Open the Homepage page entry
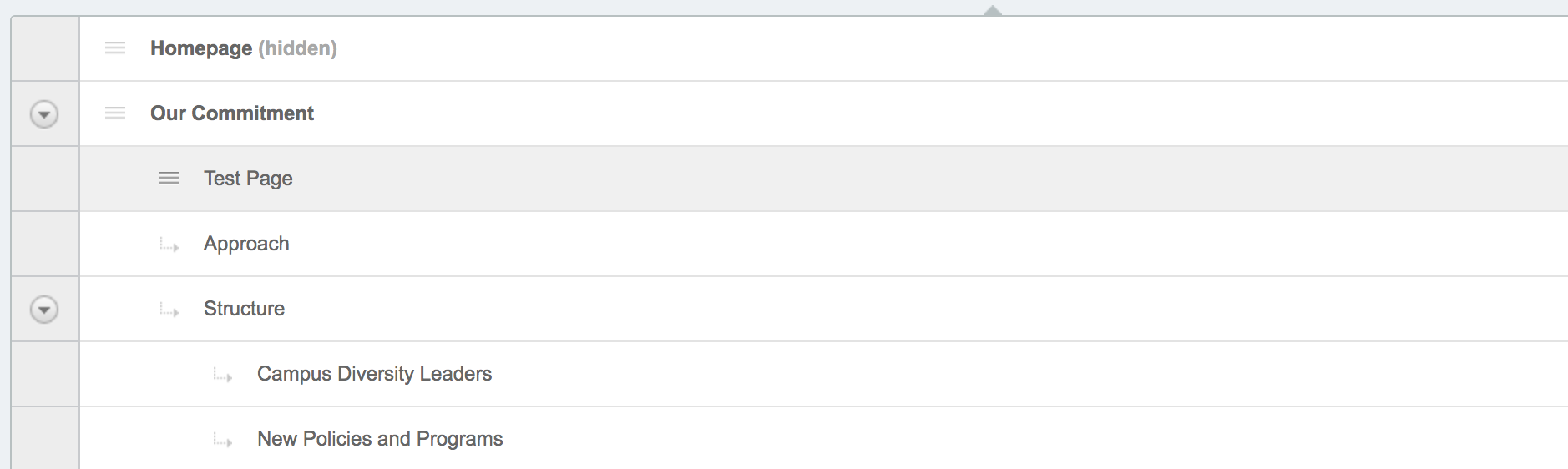This screenshot has height=469, width=1568. (x=201, y=48)
